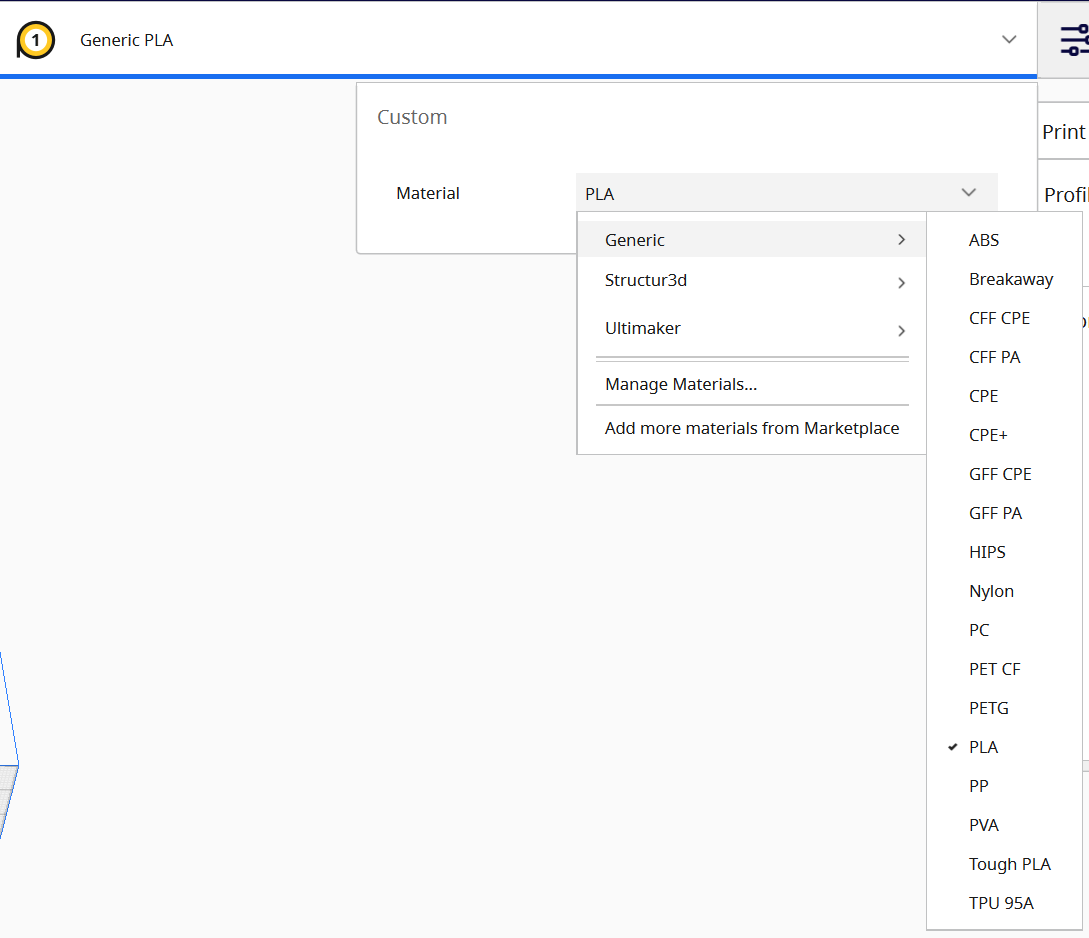This screenshot has width=1089, height=938.
Task: Expand the Ultimaker materials submenu
Action: pyautogui.click(x=752, y=328)
